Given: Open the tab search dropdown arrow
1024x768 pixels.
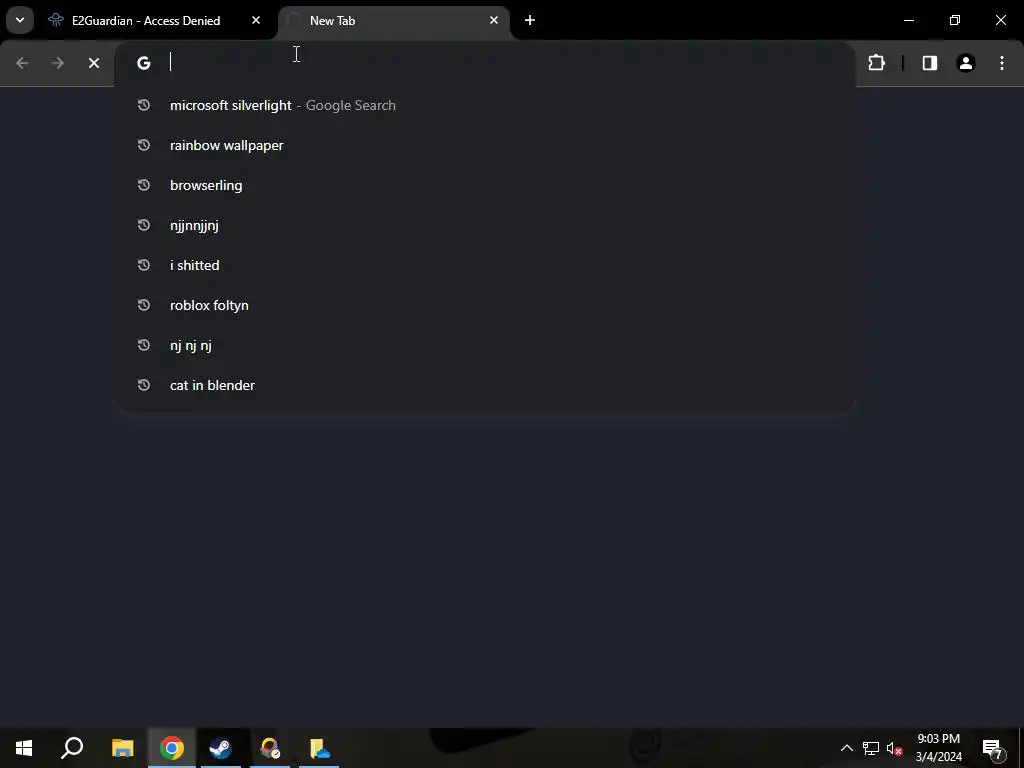Looking at the screenshot, I should tap(20, 20).
